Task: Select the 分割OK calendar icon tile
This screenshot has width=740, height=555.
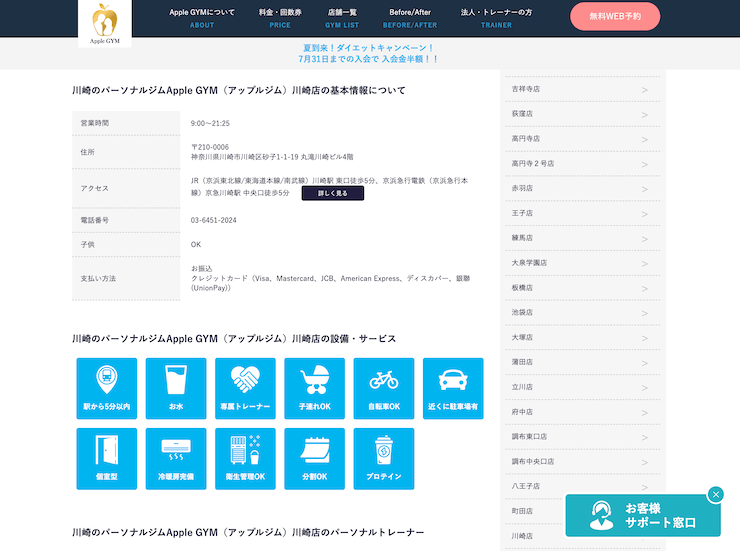Action: coord(315,459)
